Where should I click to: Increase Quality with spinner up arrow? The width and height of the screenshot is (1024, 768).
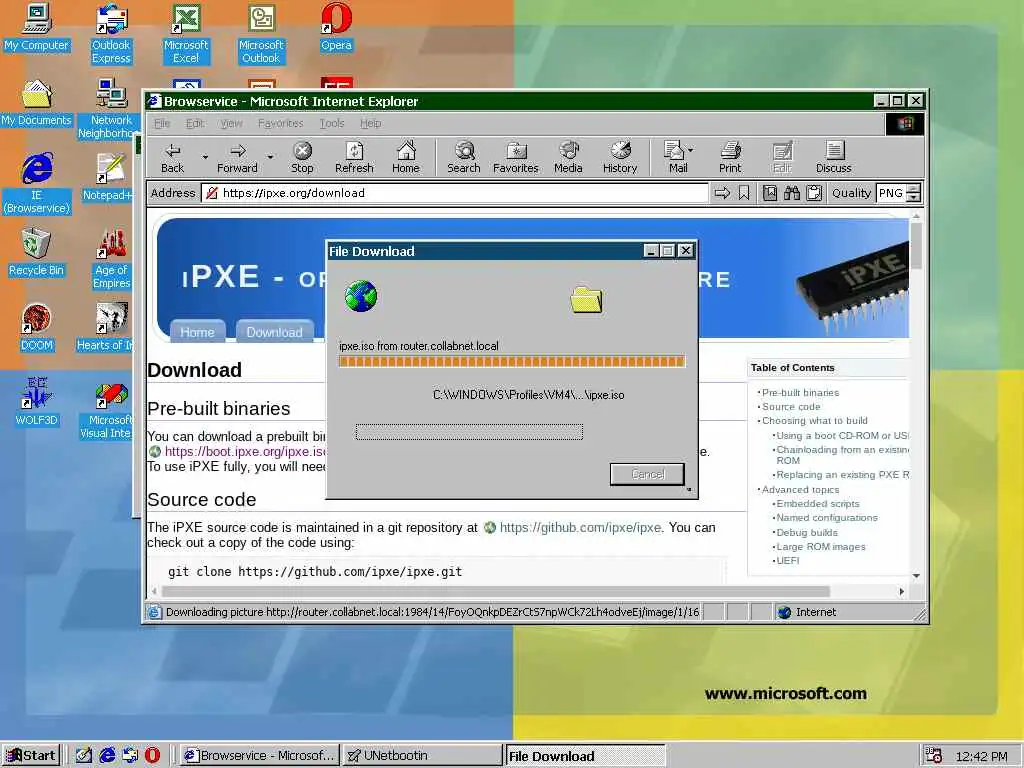(x=914, y=189)
